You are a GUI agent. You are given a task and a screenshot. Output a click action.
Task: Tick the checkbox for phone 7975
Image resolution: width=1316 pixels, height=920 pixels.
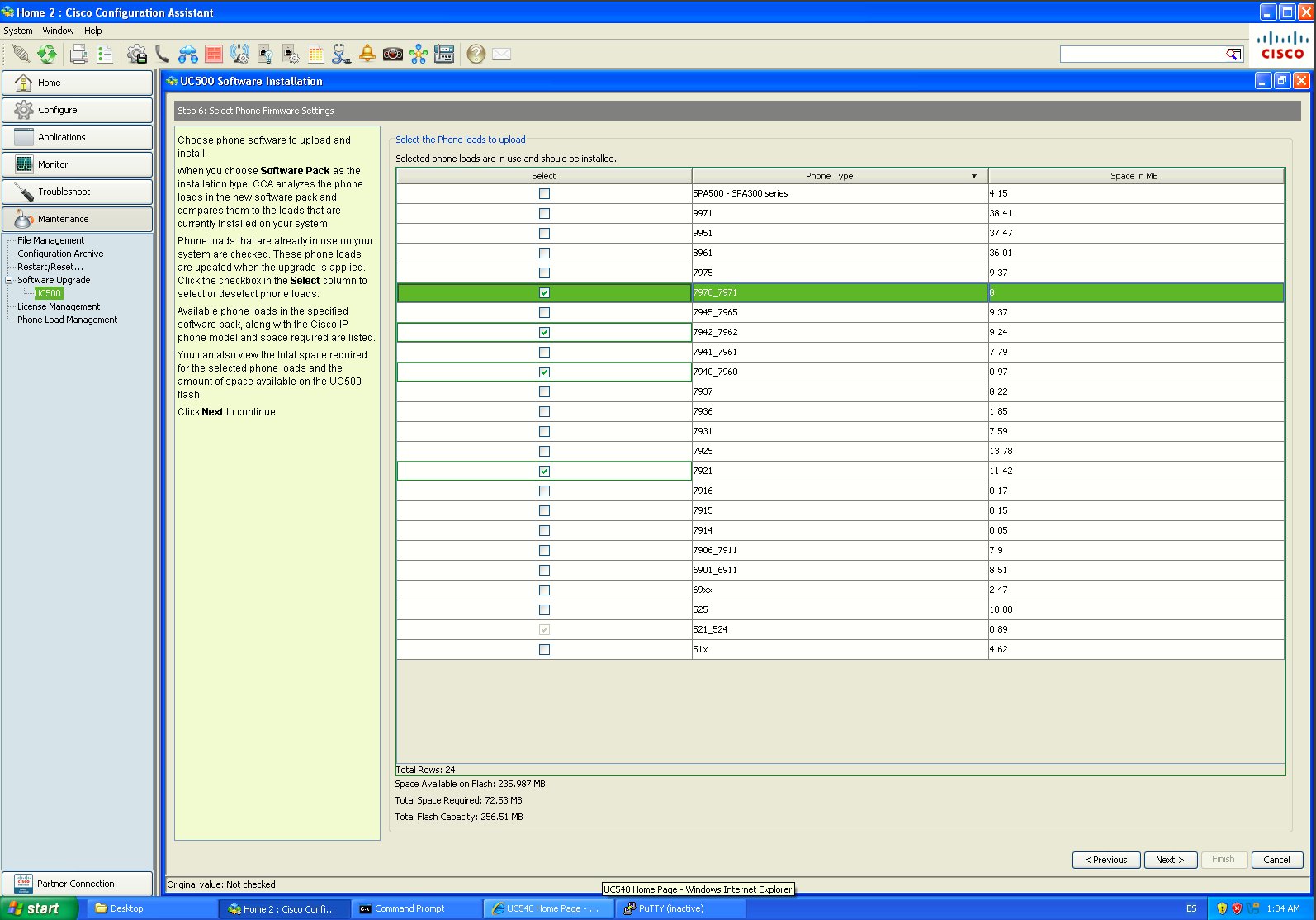pyautogui.click(x=544, y=273)
